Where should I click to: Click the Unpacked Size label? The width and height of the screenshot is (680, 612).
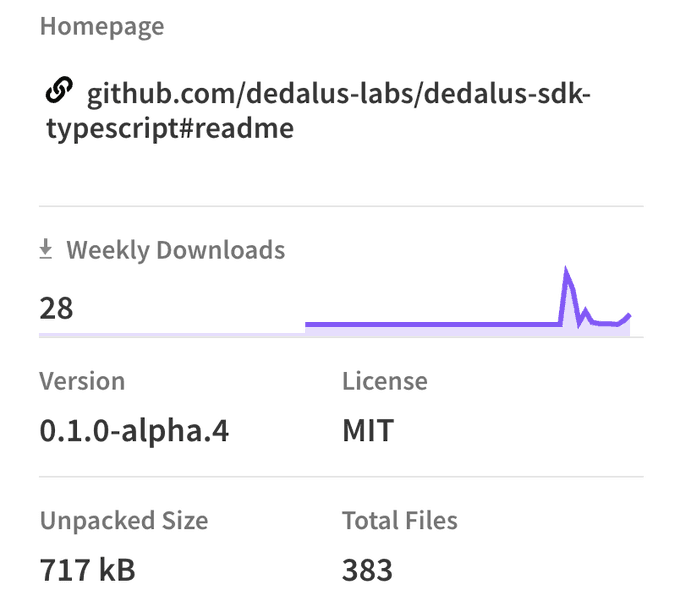coord(124,520)
